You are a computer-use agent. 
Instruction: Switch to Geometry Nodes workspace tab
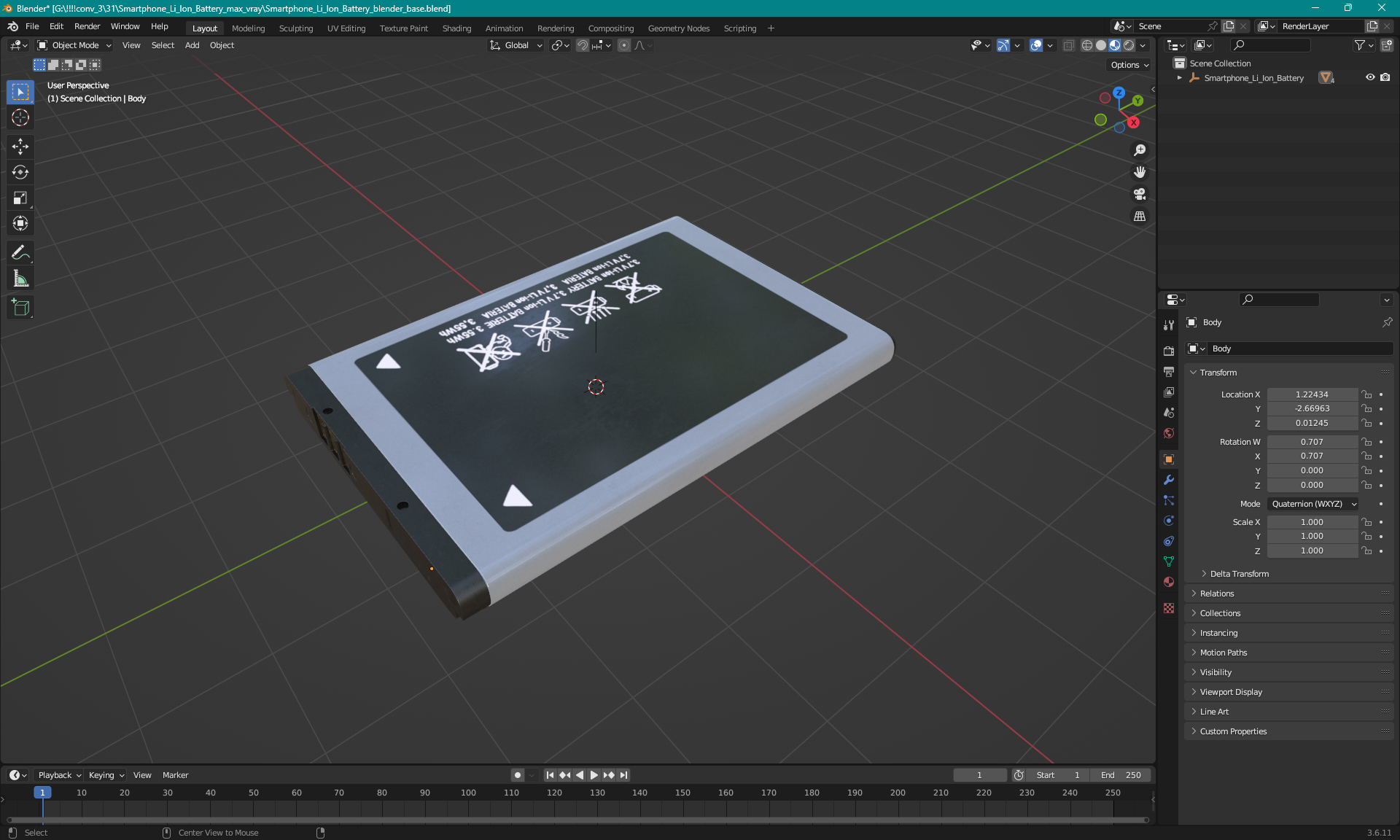click(678, 28)
